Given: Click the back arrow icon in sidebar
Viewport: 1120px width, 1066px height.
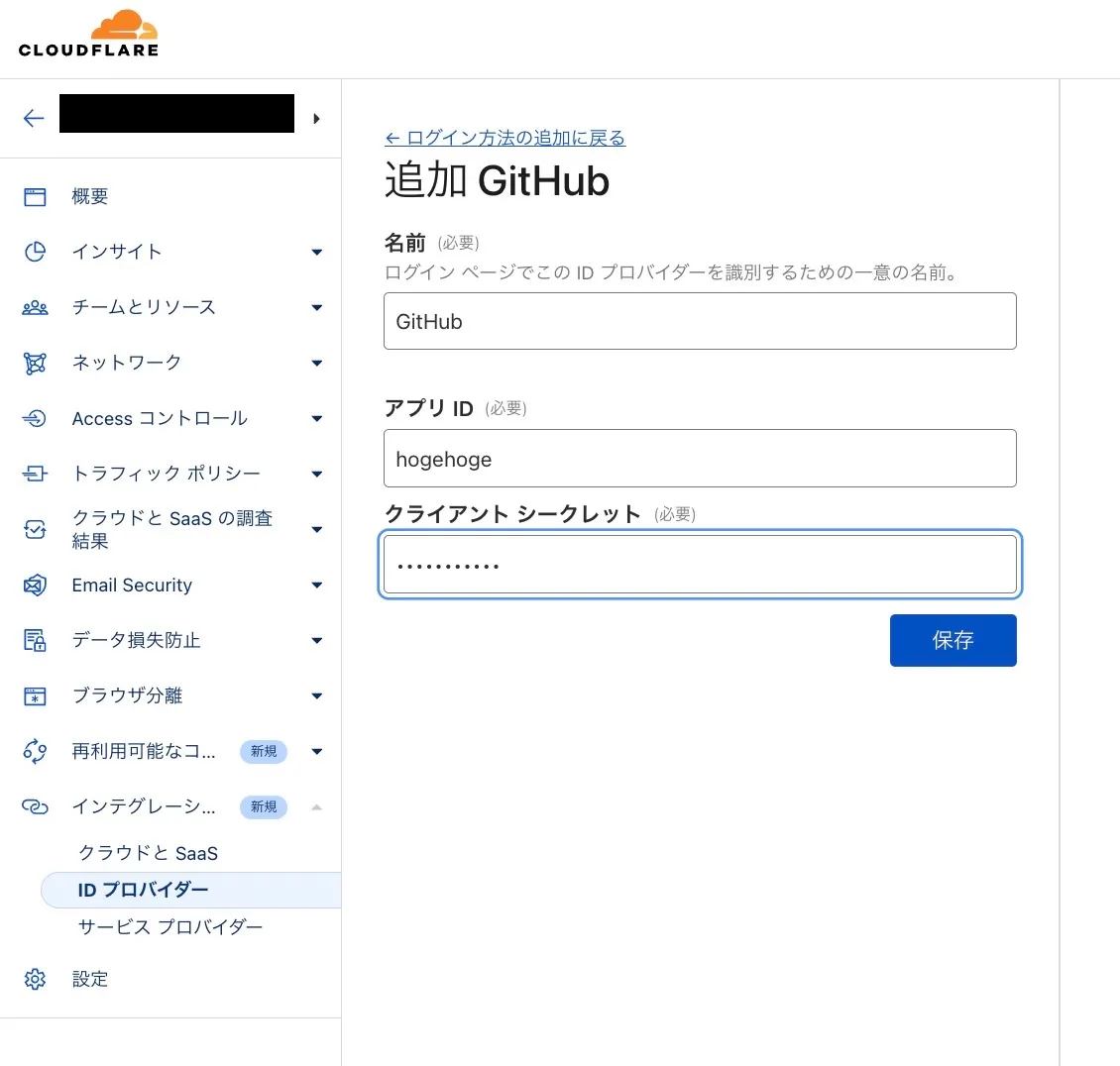Looking at the screenshot, I should (34, 119).
